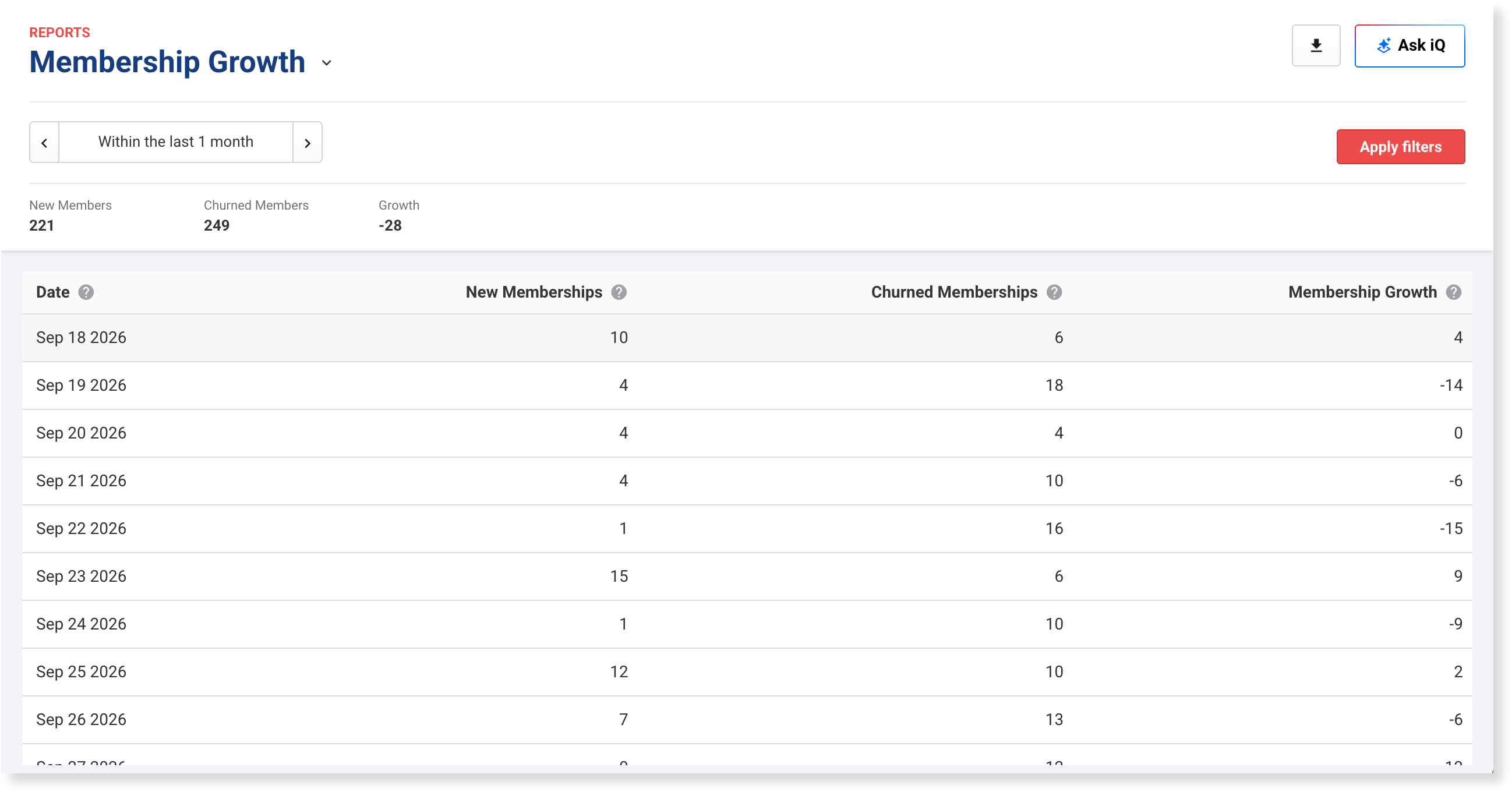
Task: Click the Growth total -28
Action: click(x=390, y=225)
